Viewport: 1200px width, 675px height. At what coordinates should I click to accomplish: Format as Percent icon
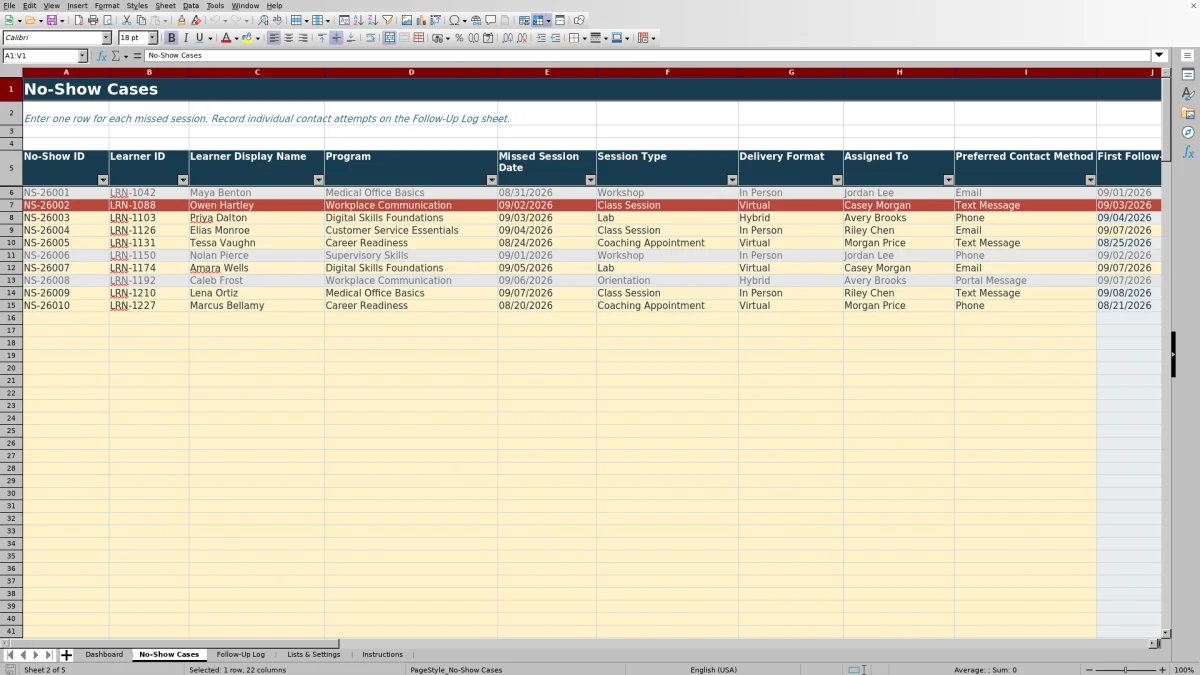click(x=459, y=38)
